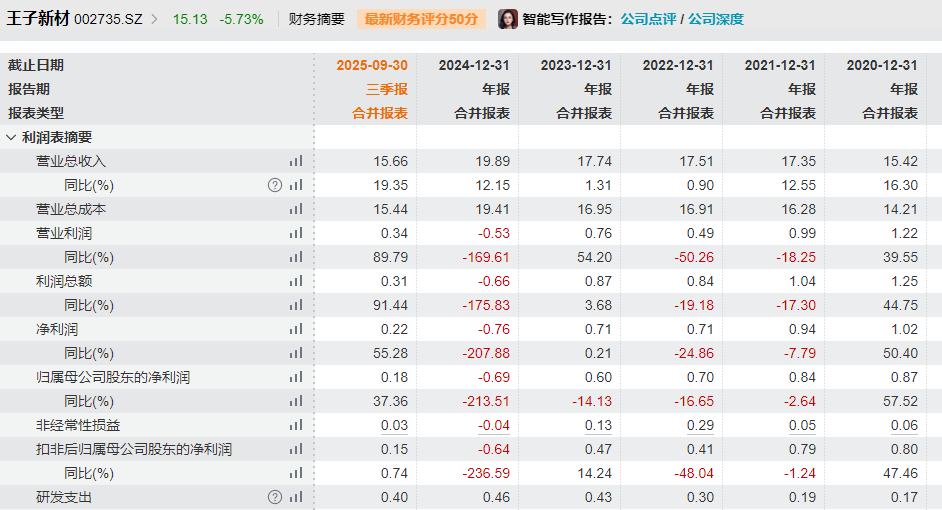Click value -169.61 in 营业利润 同比 row

(486, 257)
